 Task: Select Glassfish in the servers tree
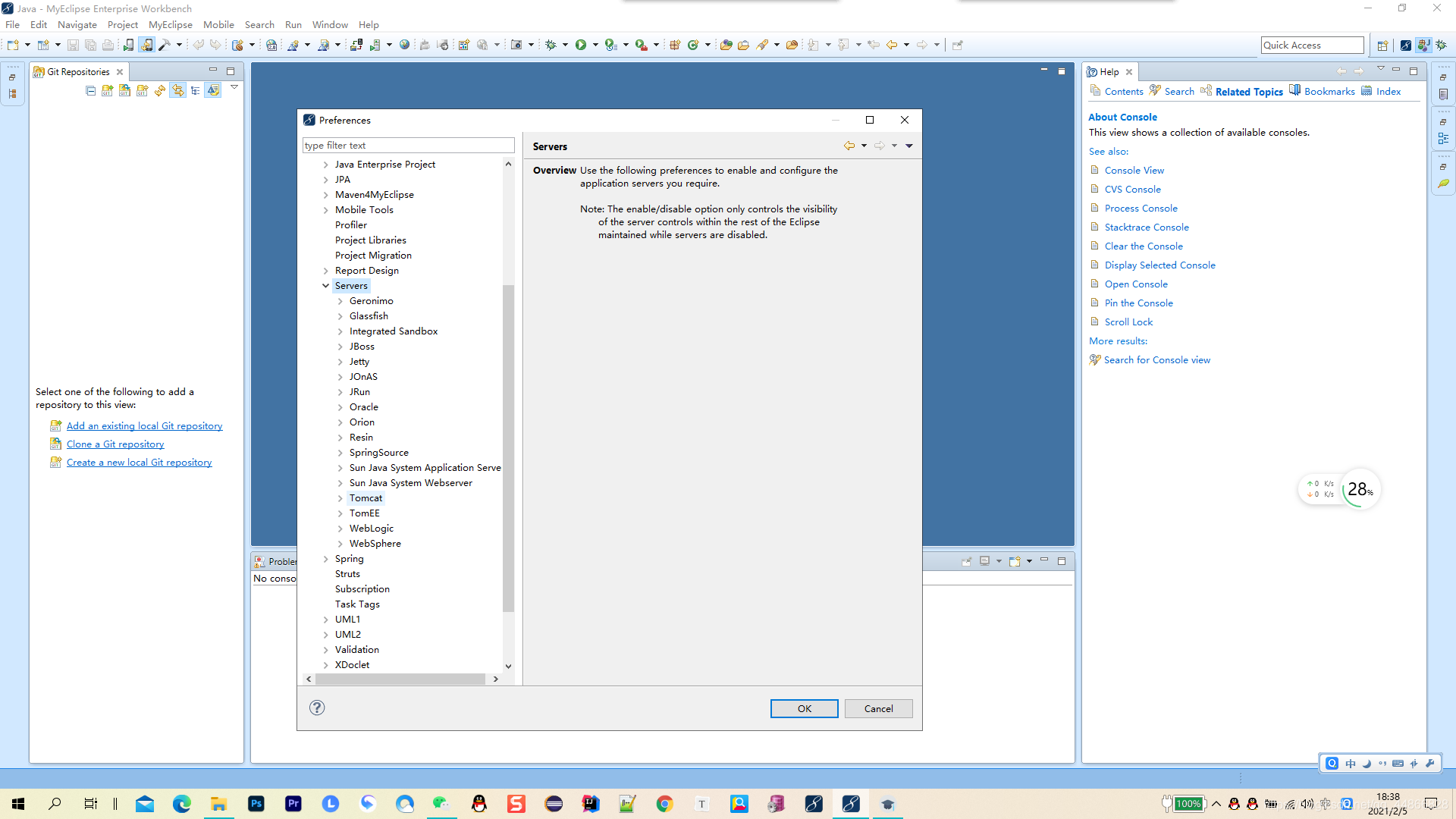[369, 316]
